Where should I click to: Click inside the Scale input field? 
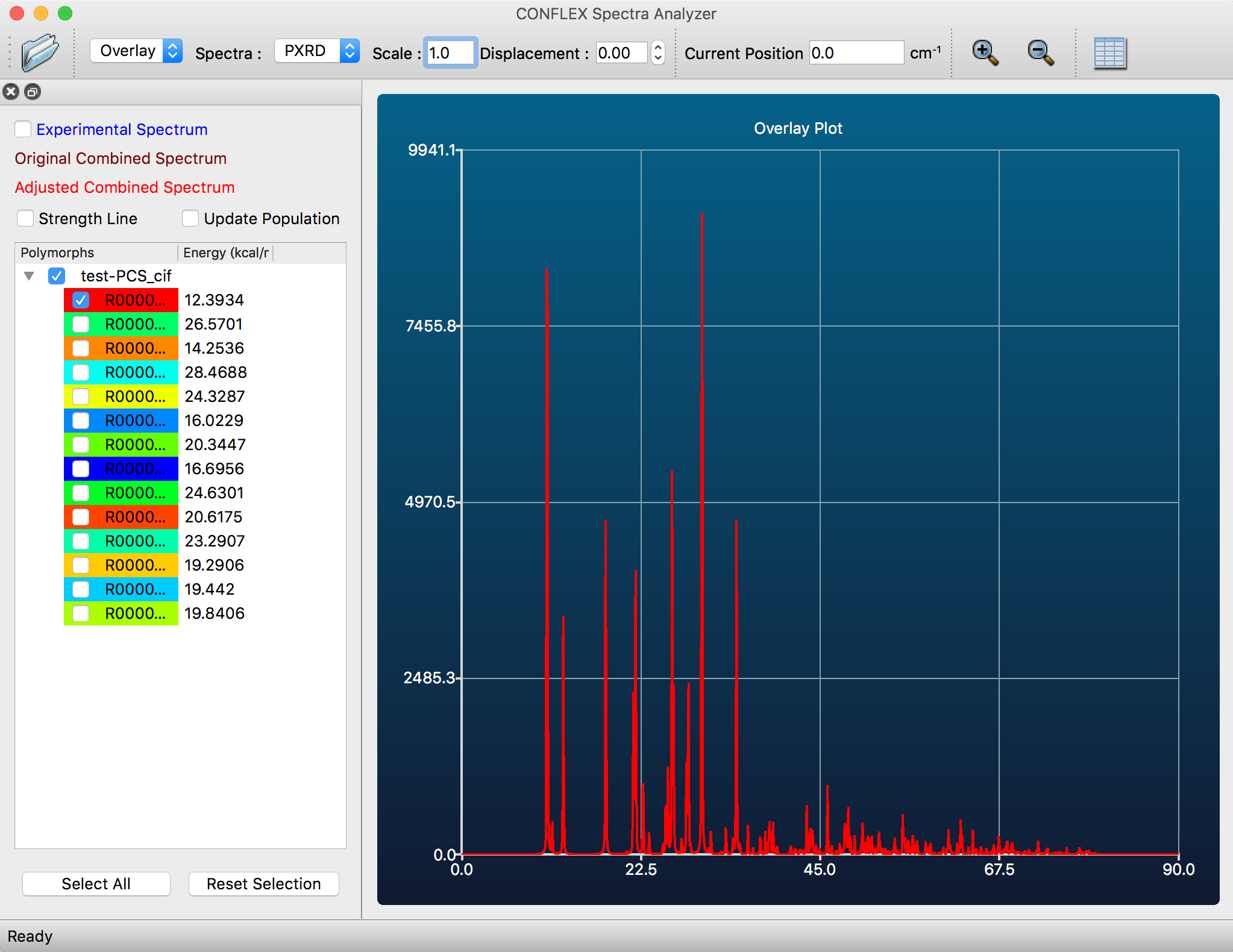450,53
